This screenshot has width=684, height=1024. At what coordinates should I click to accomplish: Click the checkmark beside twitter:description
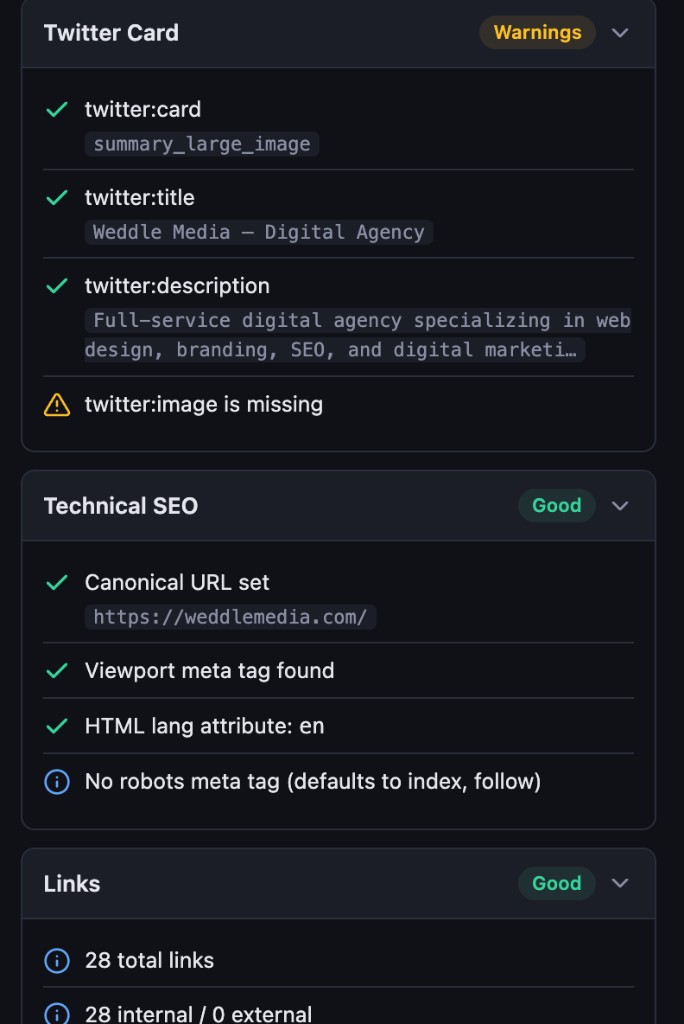(57, 286)
